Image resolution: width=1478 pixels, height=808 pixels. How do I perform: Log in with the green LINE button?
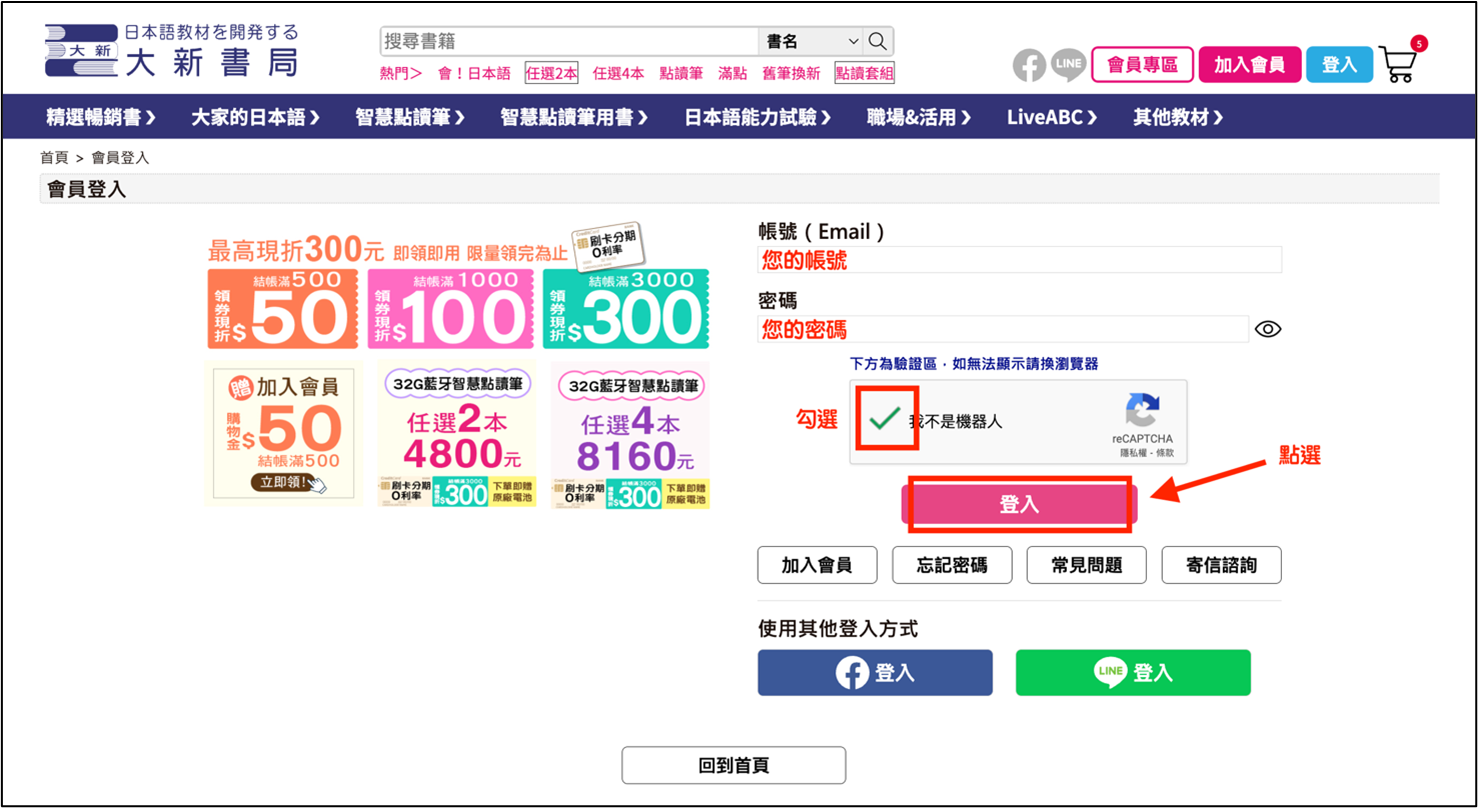coord(1133,672)
